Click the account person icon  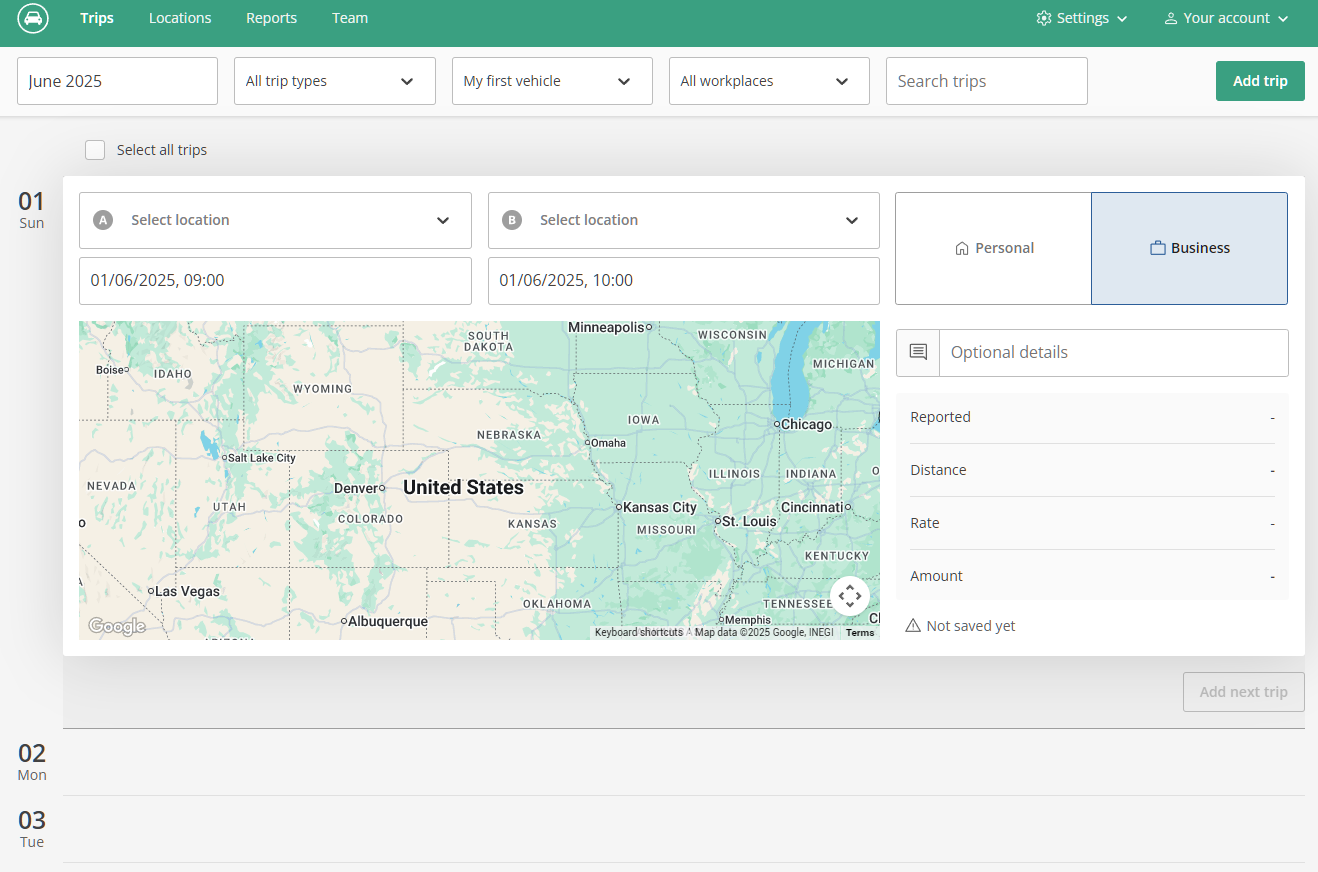click(x=1171, y=18)
